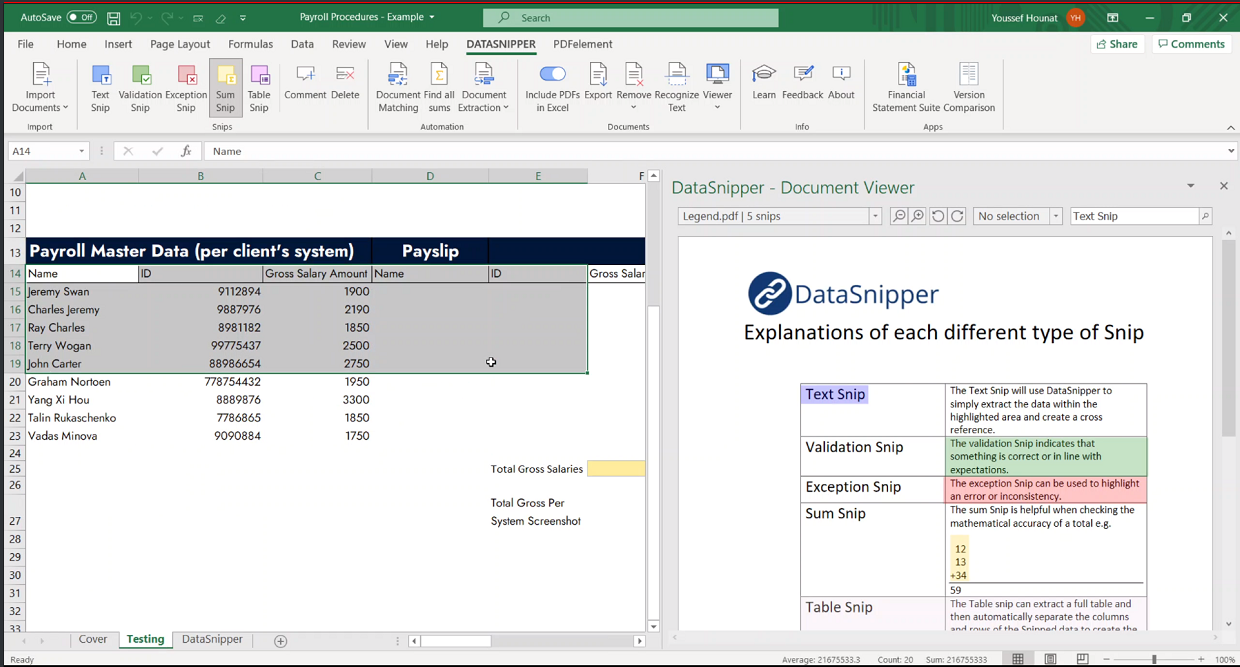Open the DataSnipper sheet tab

pyautogui.click(x=212, y=640)
